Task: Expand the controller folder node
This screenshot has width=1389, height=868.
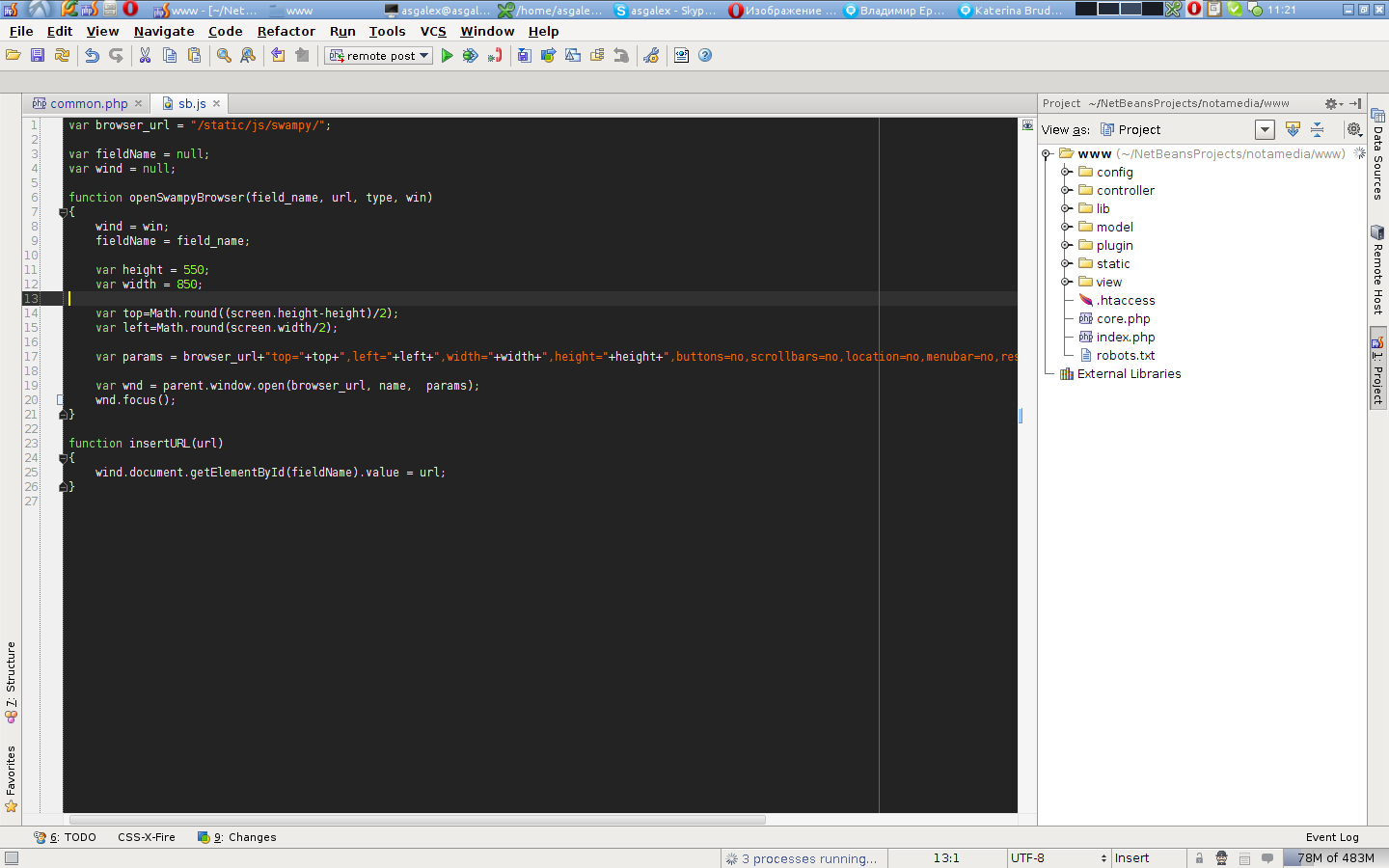Action: click(1066, 190)
